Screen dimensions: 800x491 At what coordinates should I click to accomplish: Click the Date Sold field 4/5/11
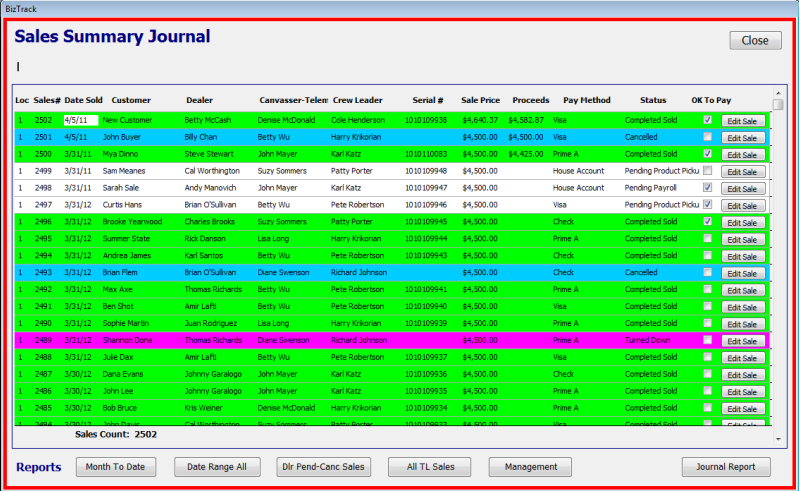pos(81,120)
